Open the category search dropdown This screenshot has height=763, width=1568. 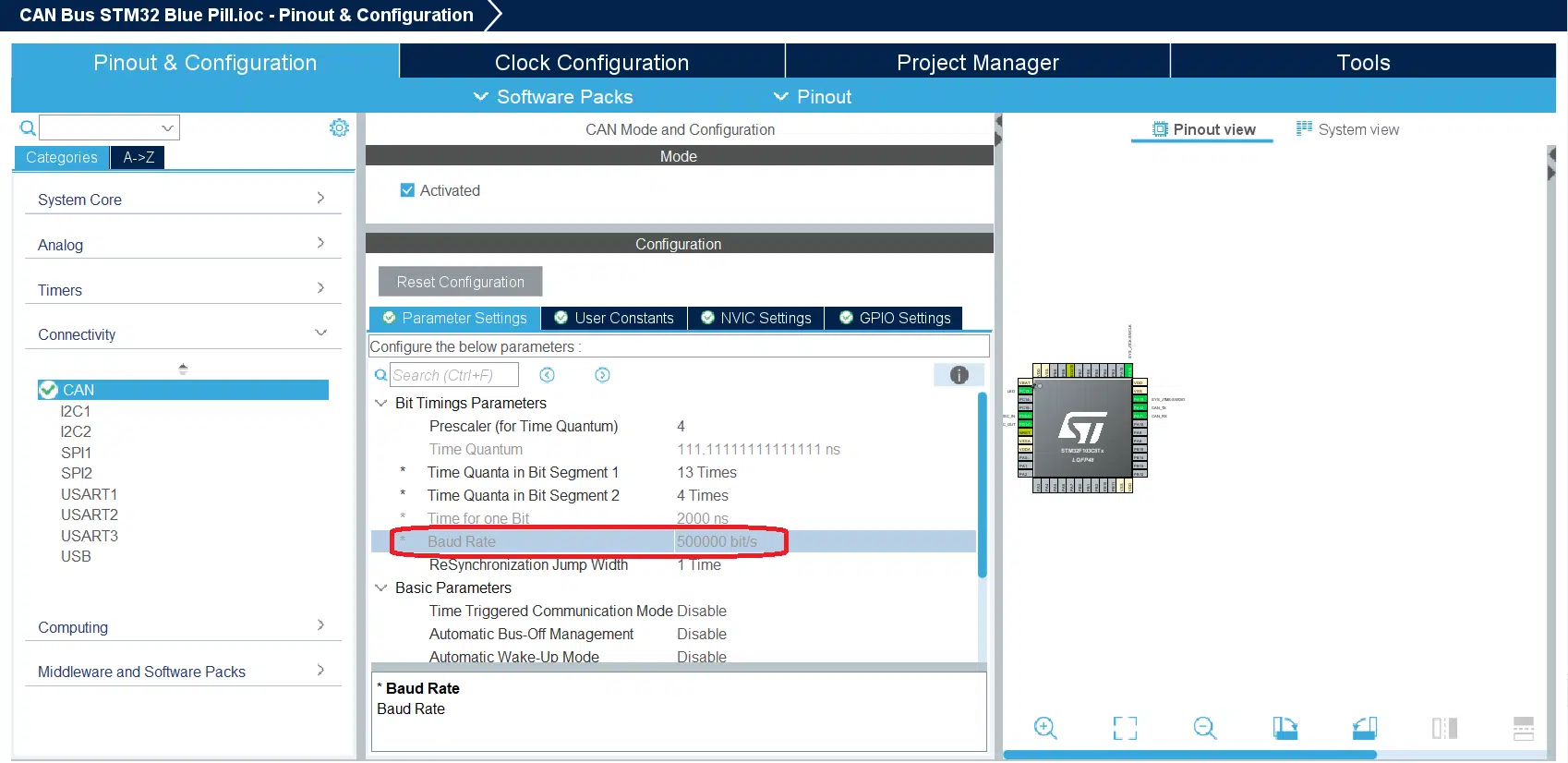click(x=167, y=127)
